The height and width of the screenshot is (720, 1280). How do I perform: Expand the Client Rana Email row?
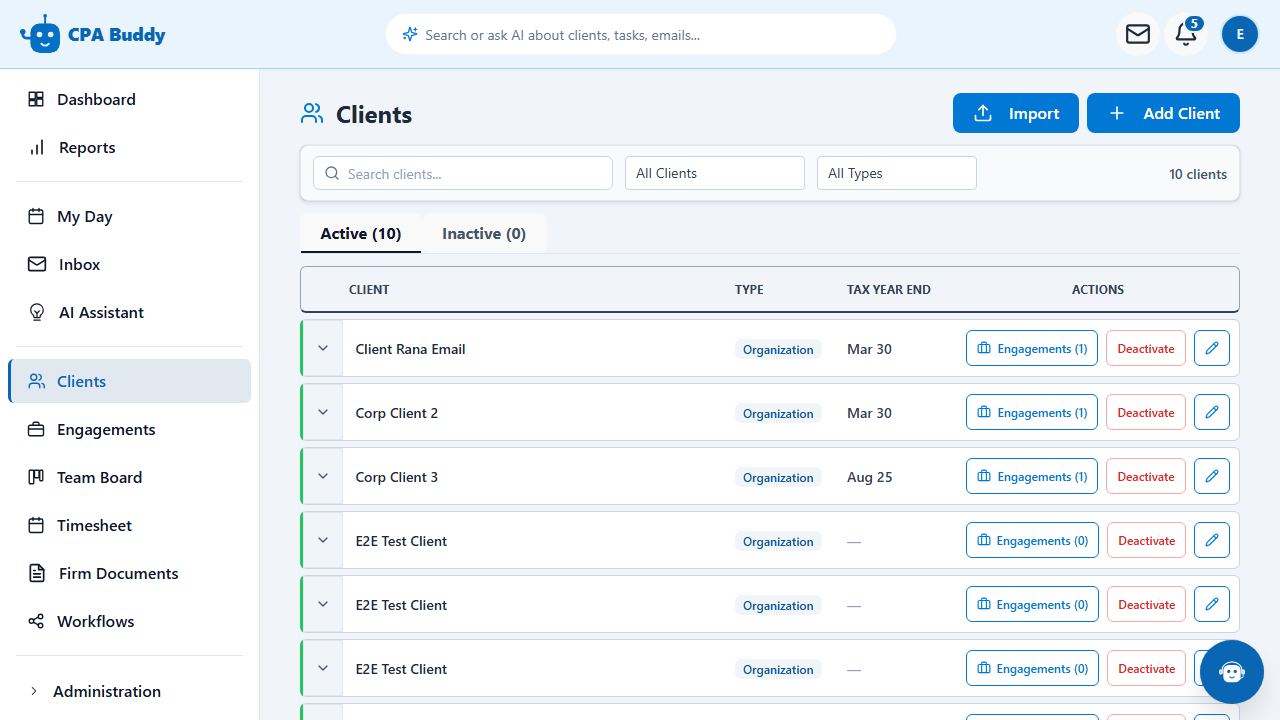(x=323, y=348)
